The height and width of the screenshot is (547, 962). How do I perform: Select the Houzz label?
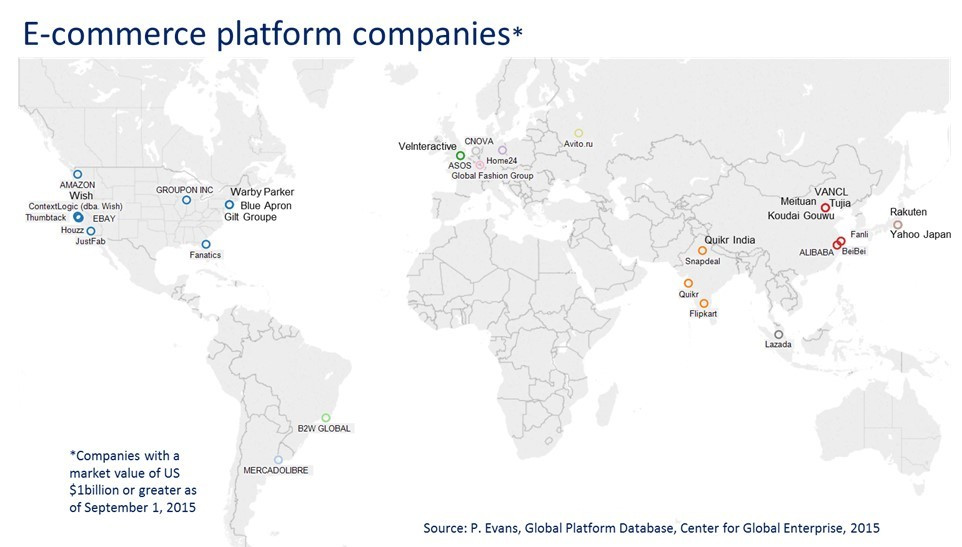point(72,230)
